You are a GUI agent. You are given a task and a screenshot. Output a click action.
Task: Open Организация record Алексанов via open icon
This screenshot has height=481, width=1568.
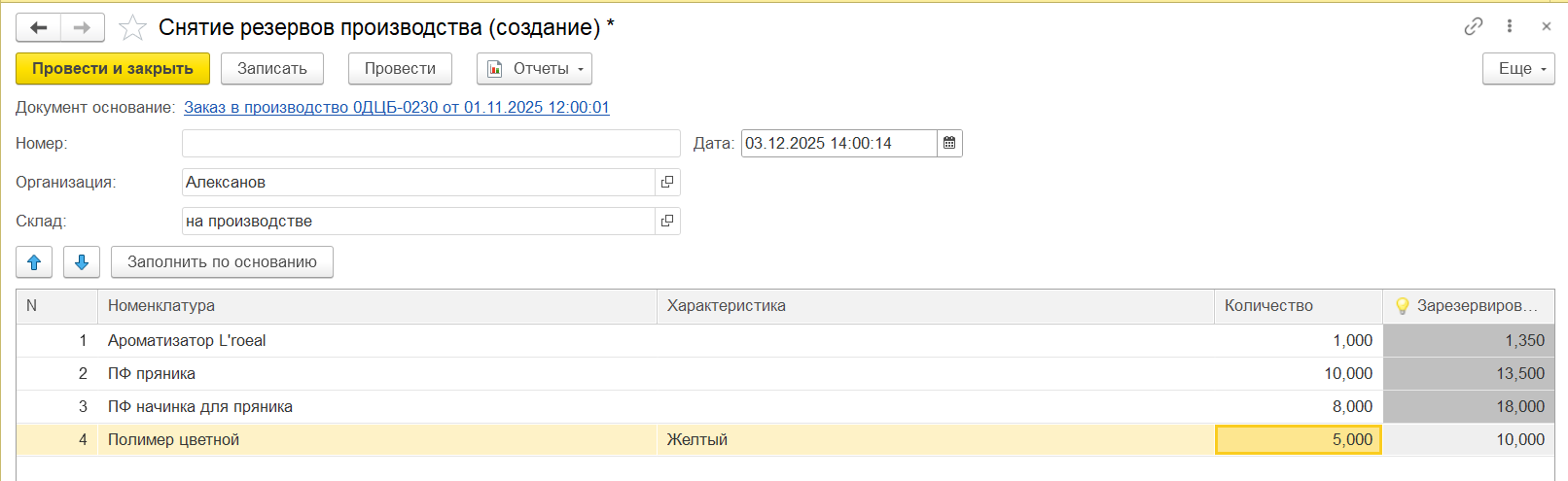(667, 183)
